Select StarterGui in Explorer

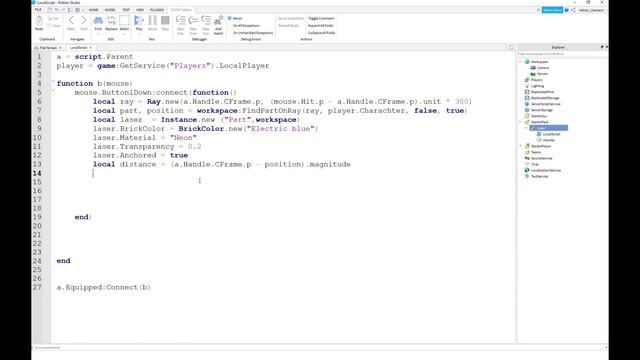(536, 116)
